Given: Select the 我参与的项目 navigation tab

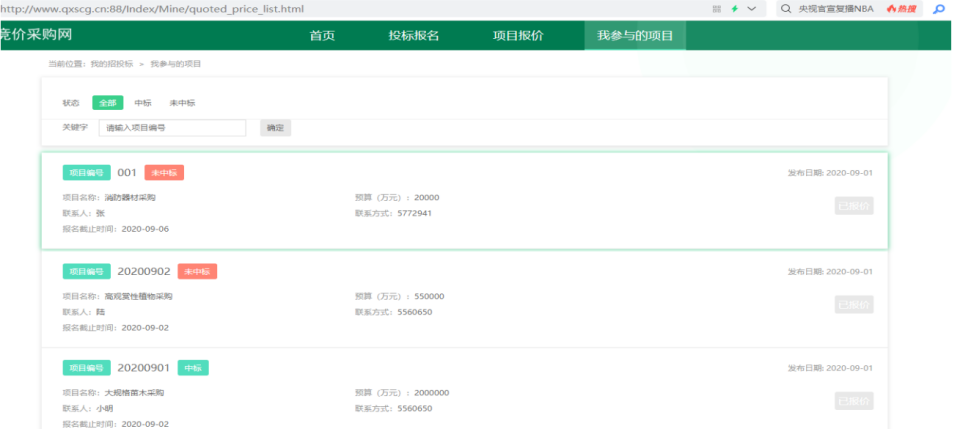Looking at the screenshot, I should (635, 35).
